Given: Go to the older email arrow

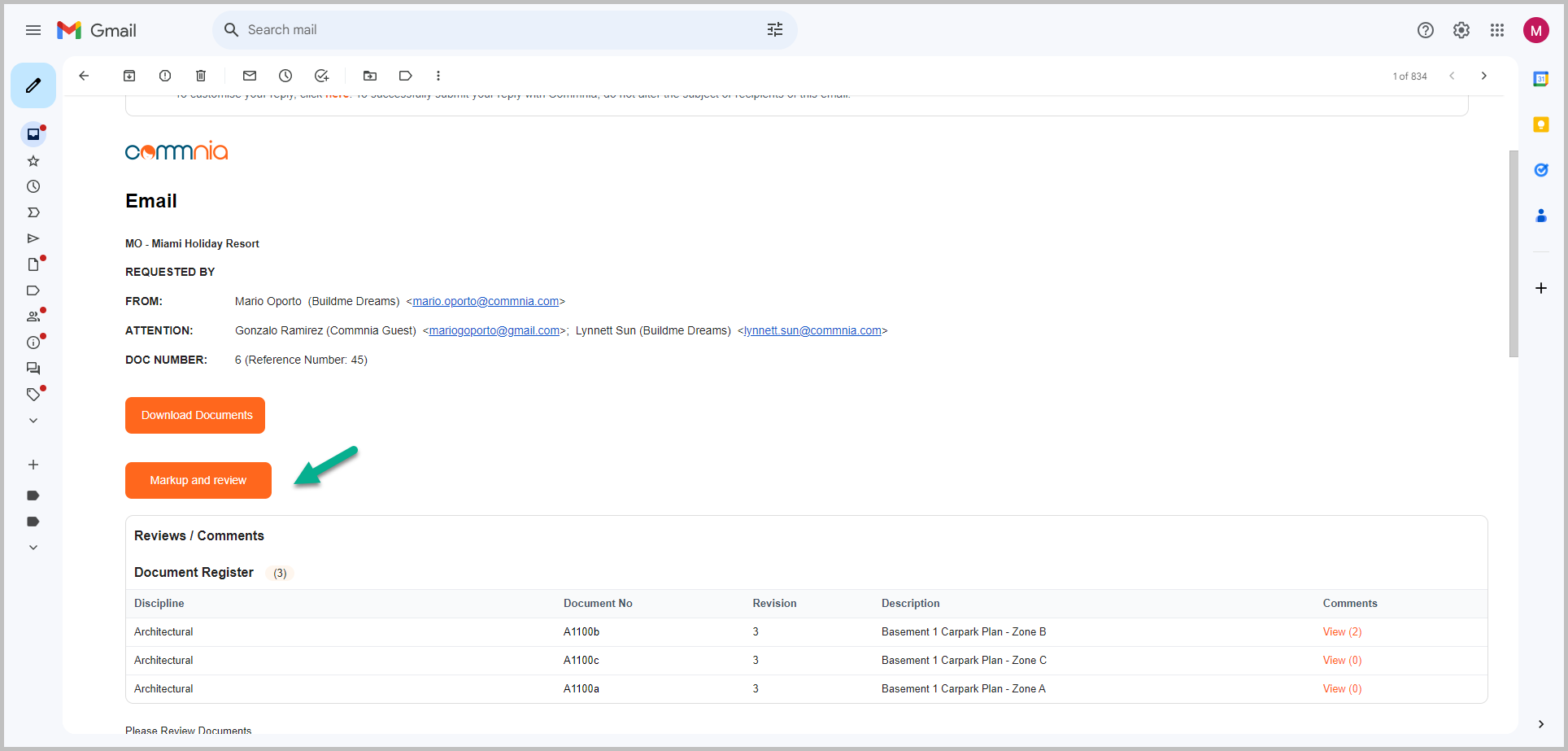Looking at the screenshot, I should pos(1484,76).
